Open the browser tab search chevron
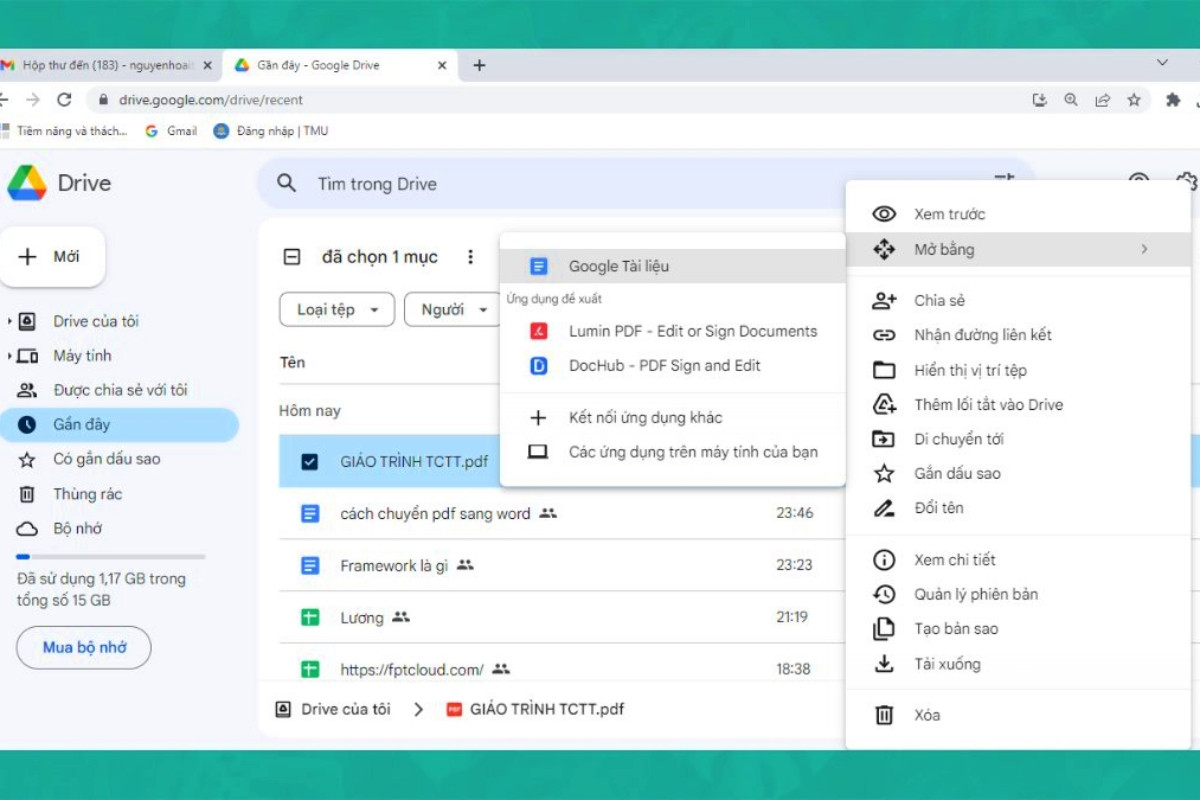Image resolution: width=1200 pixels, height=800 pixels. tap(1162, 62)
